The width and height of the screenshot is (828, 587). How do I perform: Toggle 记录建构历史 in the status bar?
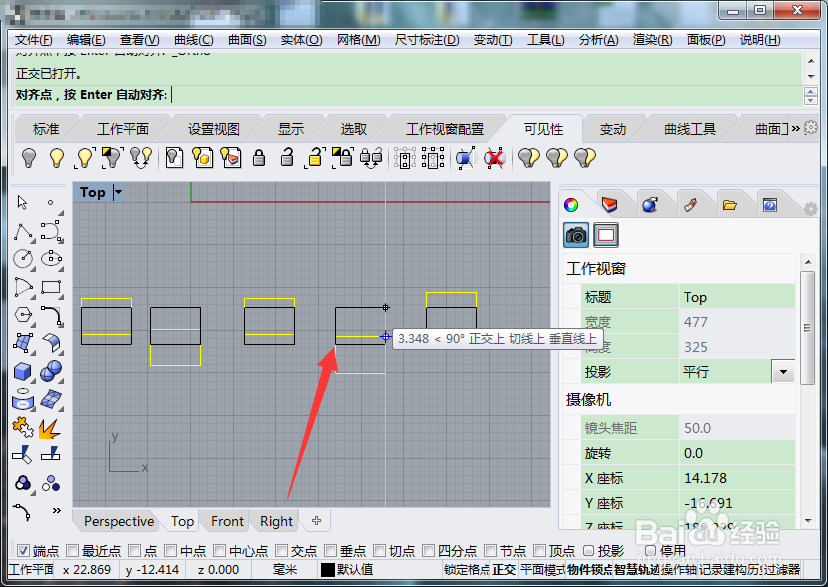click(732, 570)
